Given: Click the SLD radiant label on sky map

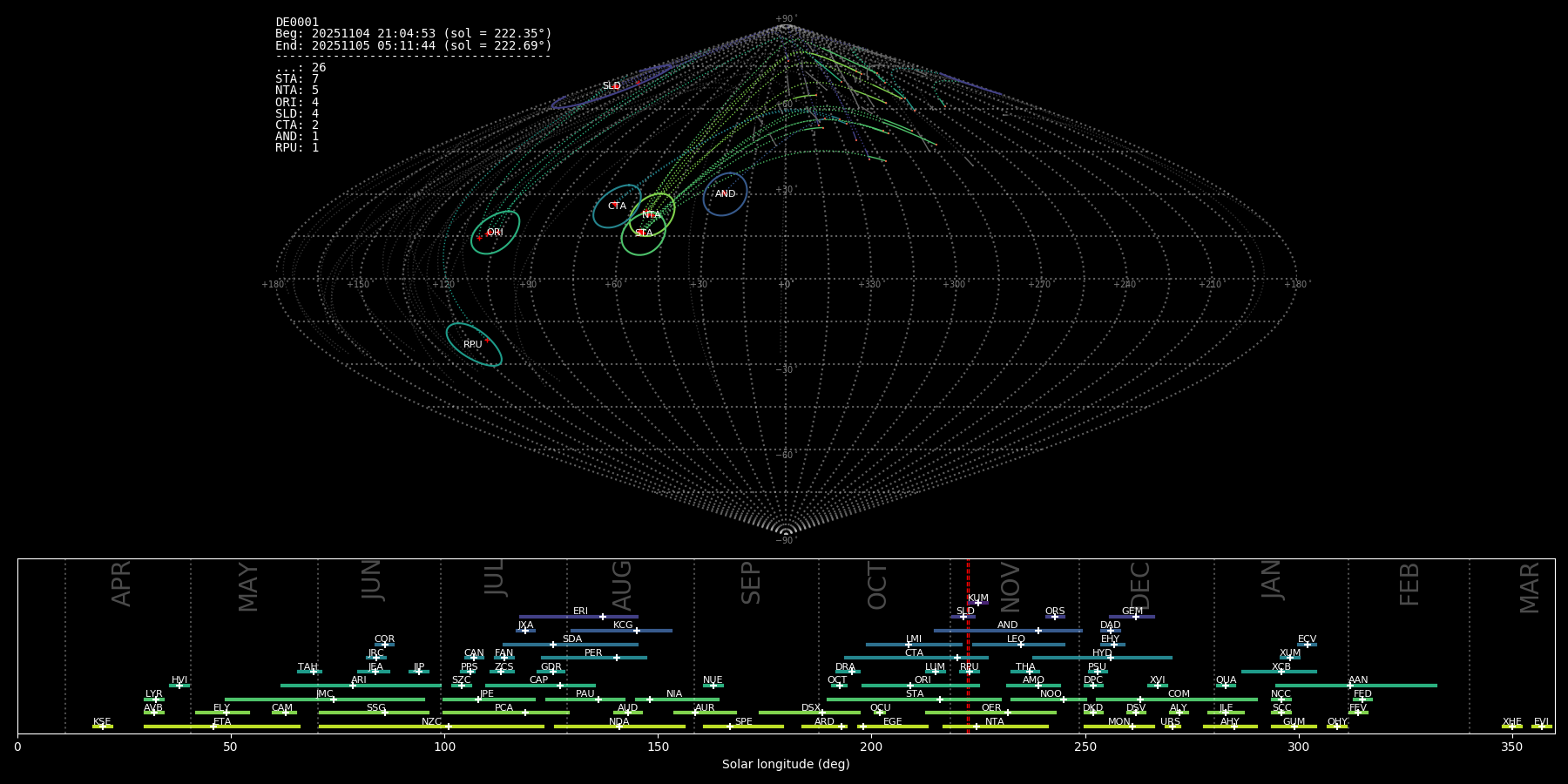Looking at the screenshot, I should coord(612,86).
